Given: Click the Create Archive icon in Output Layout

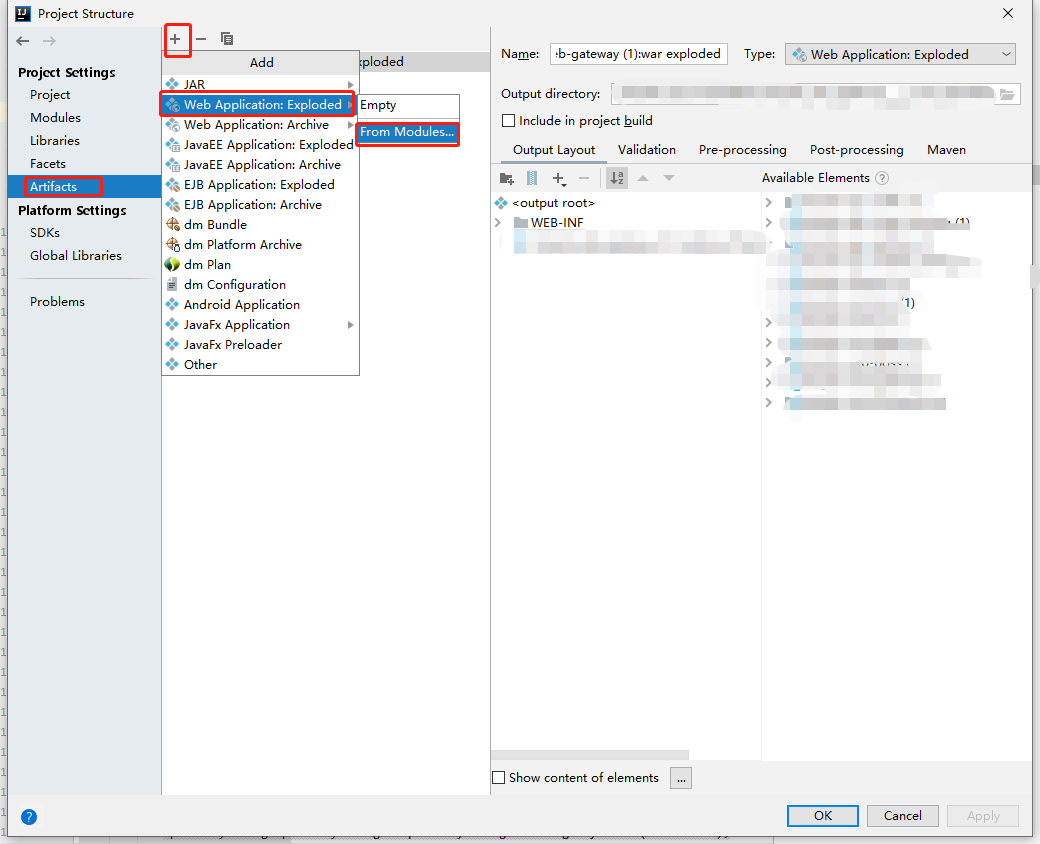Looking at the screenshot, I should pos(532,178).
